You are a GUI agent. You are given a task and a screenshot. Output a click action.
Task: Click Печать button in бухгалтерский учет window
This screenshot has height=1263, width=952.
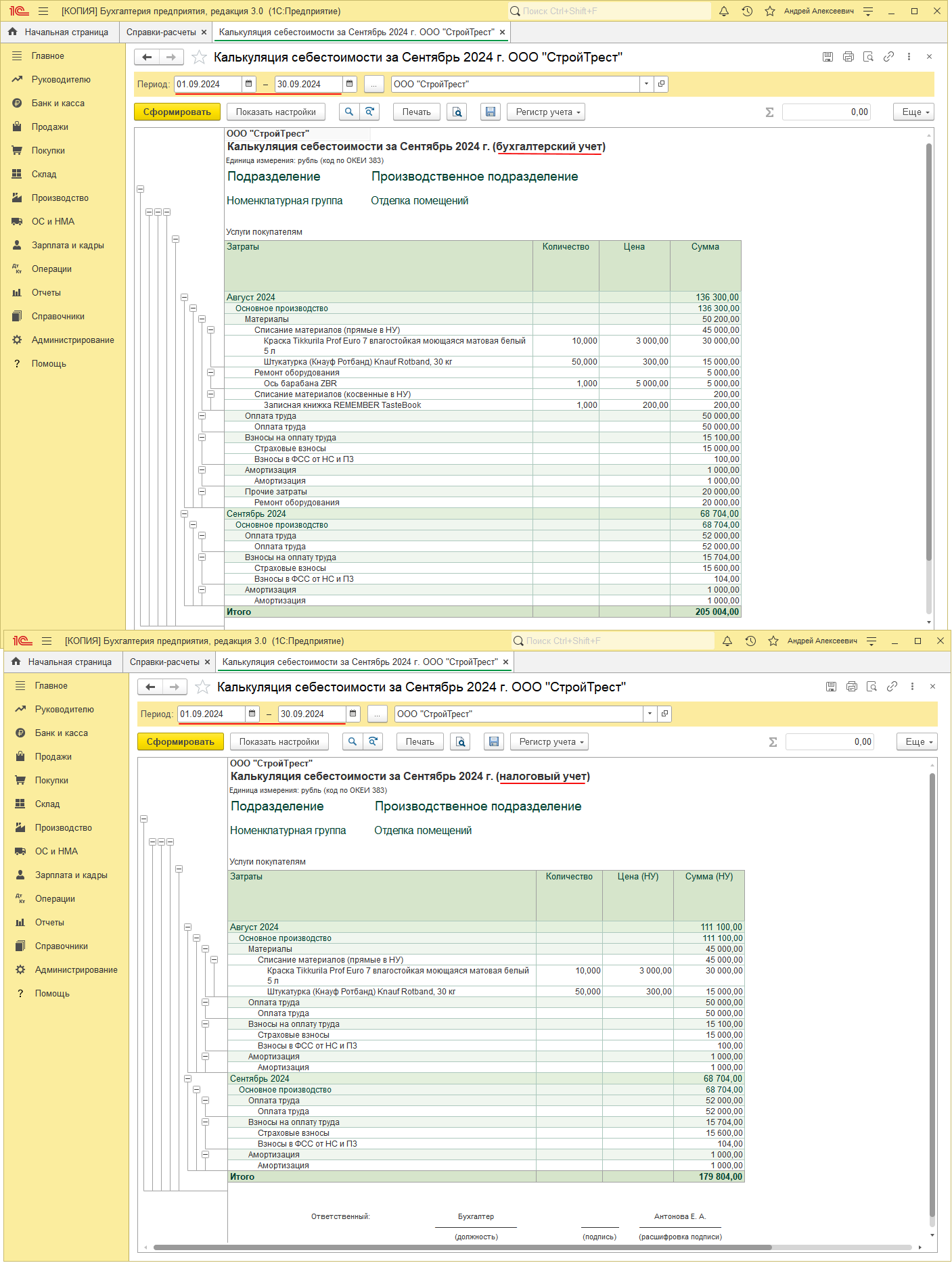tap(417, 112)
